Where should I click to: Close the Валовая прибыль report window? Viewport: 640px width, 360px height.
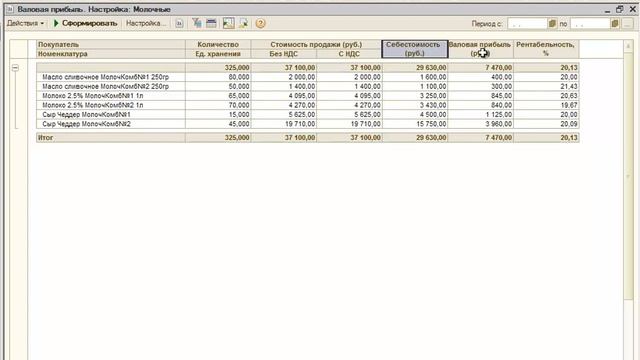click(633, 9)
